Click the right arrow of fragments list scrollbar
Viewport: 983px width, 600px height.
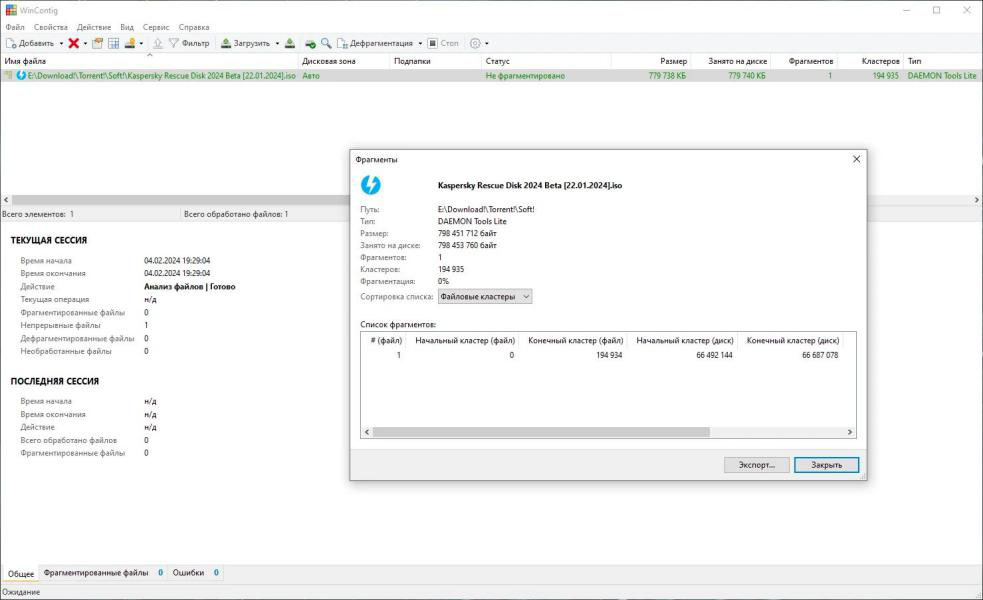pos(850,432)
